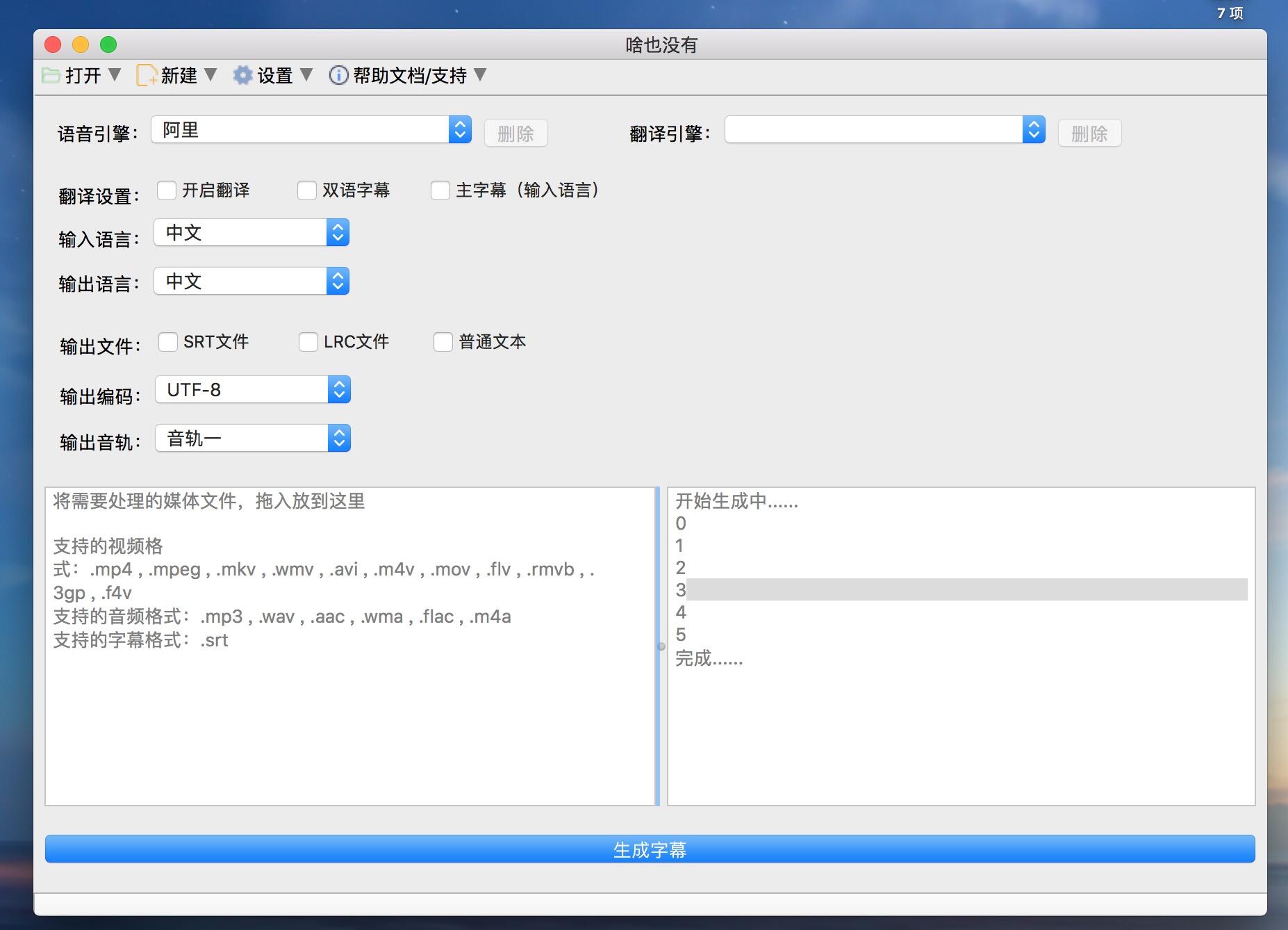
Task: Tick the 双语字幕 checkbox
Action: (307, 190)
